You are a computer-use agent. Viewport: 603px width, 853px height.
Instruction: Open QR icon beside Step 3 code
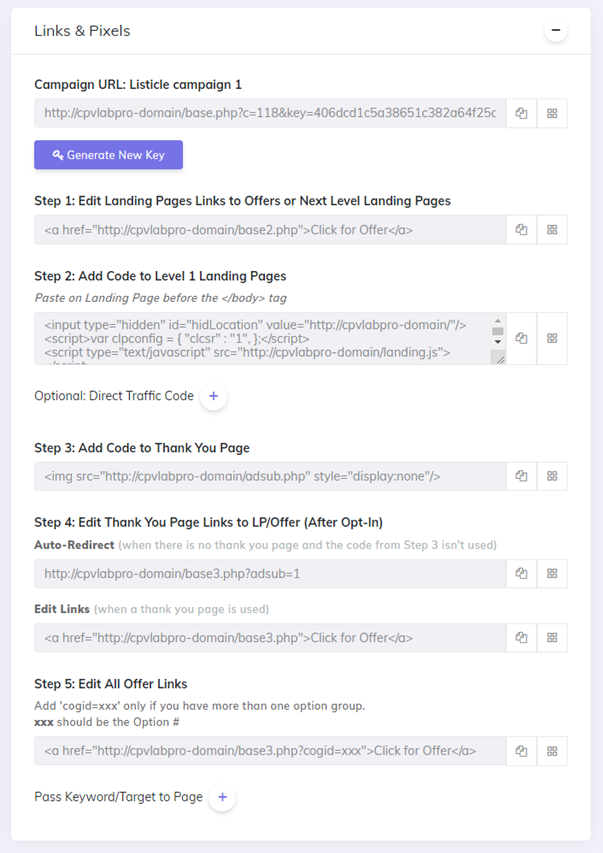click(x=552, y=476)
